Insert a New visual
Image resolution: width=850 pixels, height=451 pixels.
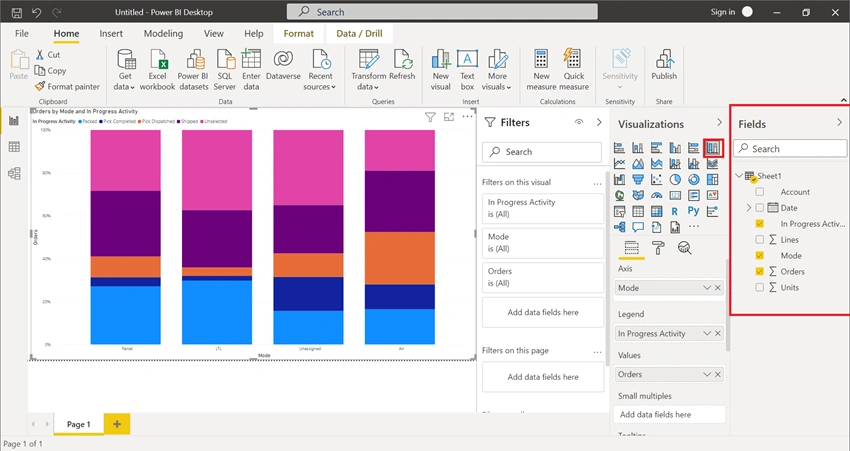[x=441, y=69]
